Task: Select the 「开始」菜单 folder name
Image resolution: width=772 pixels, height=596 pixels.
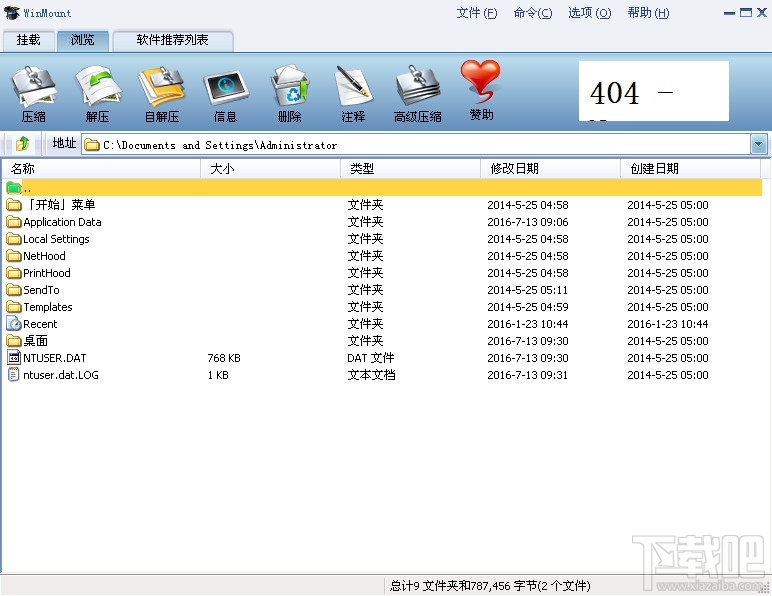Action: click(x=60, y=205)
